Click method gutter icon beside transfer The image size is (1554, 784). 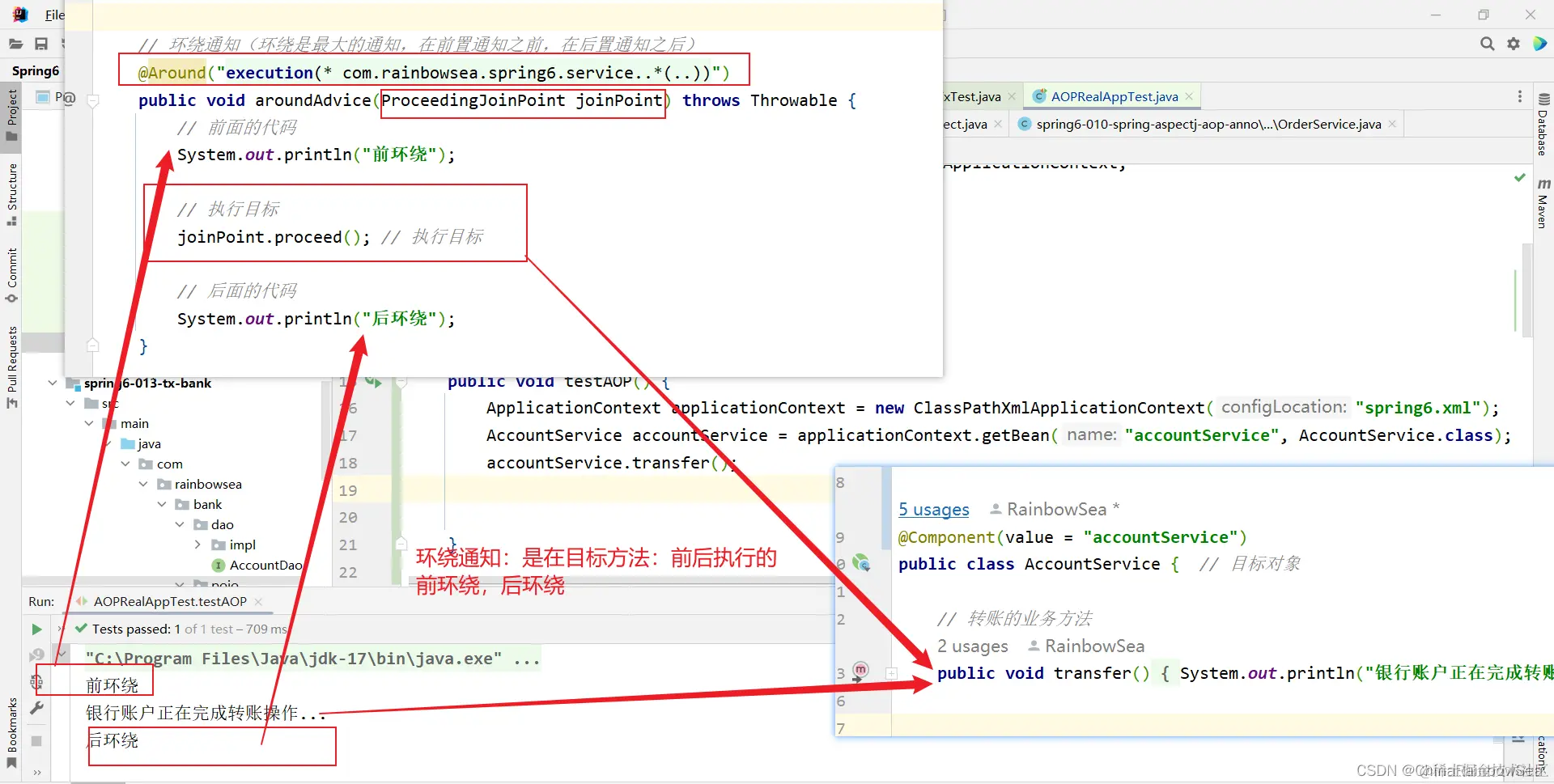(x=860, y=671)
